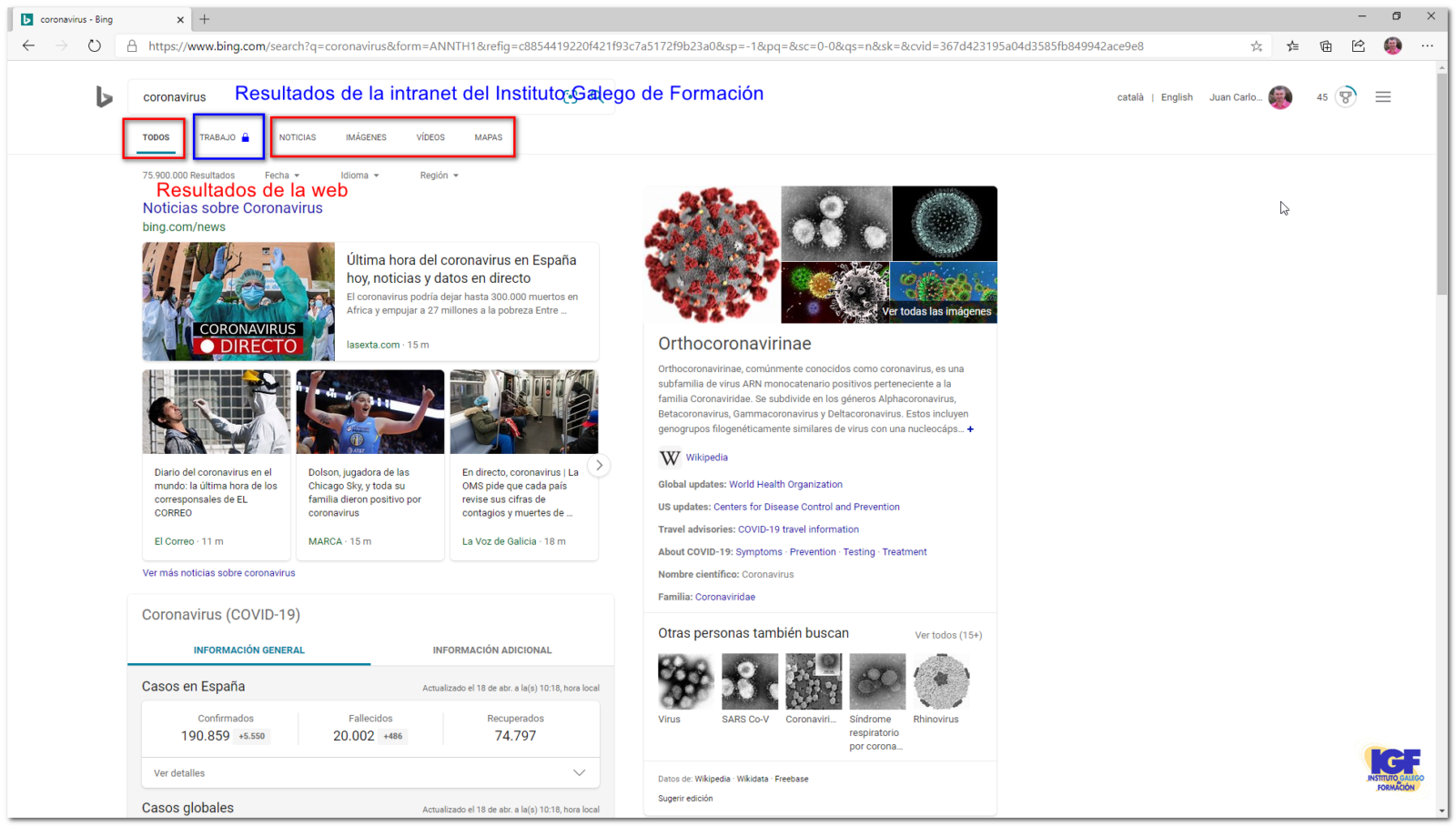Viewport: 1456px width, 826px height.
Task: Expand Ver detalles for Spain cases
Action: point(369,773)
